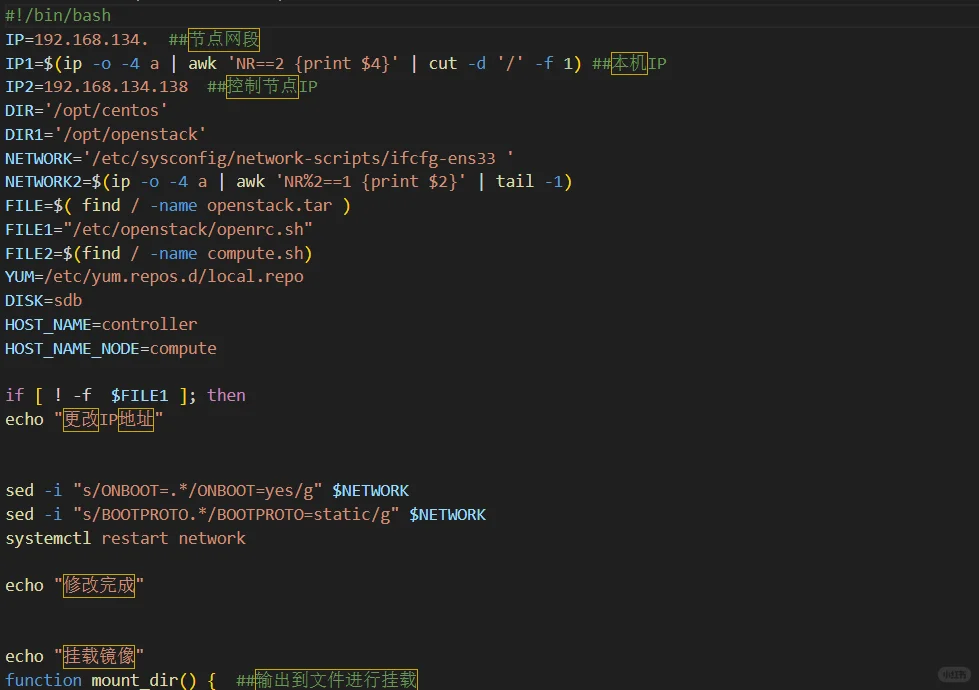Click the DIR1='/opt/openstack' line
The height and width of the screenshot is (690, 979).
pos(106,134)
